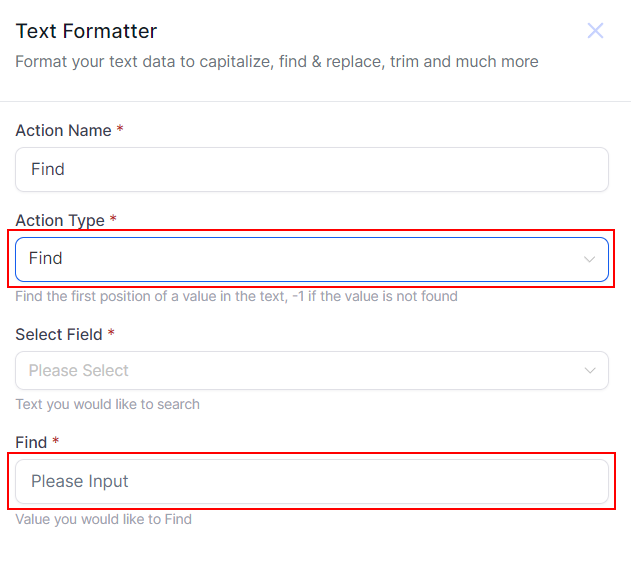Click the find first position help text
The image size is (631, 562).
236,296
